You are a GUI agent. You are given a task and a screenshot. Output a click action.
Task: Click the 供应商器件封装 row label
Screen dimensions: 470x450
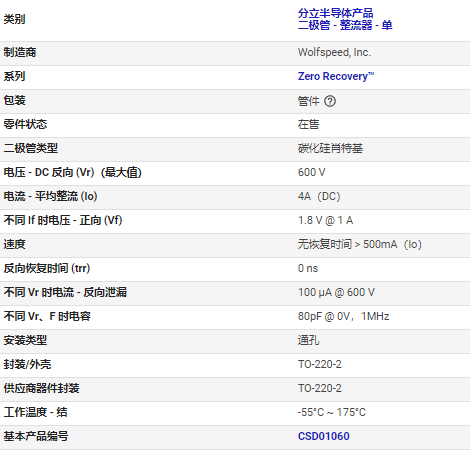[41, 388]
